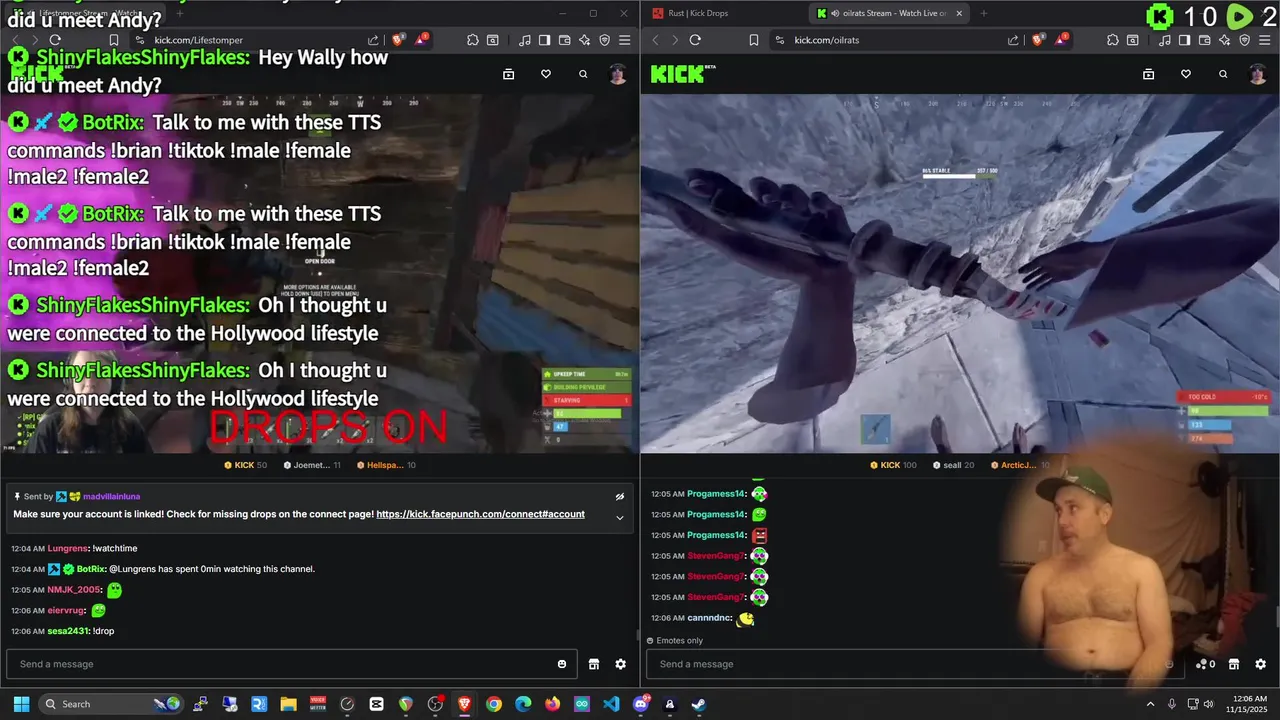Click madvillainluna username in pinned message
Viewport: 1280px width, 720px height.
(x=111, y=496)
